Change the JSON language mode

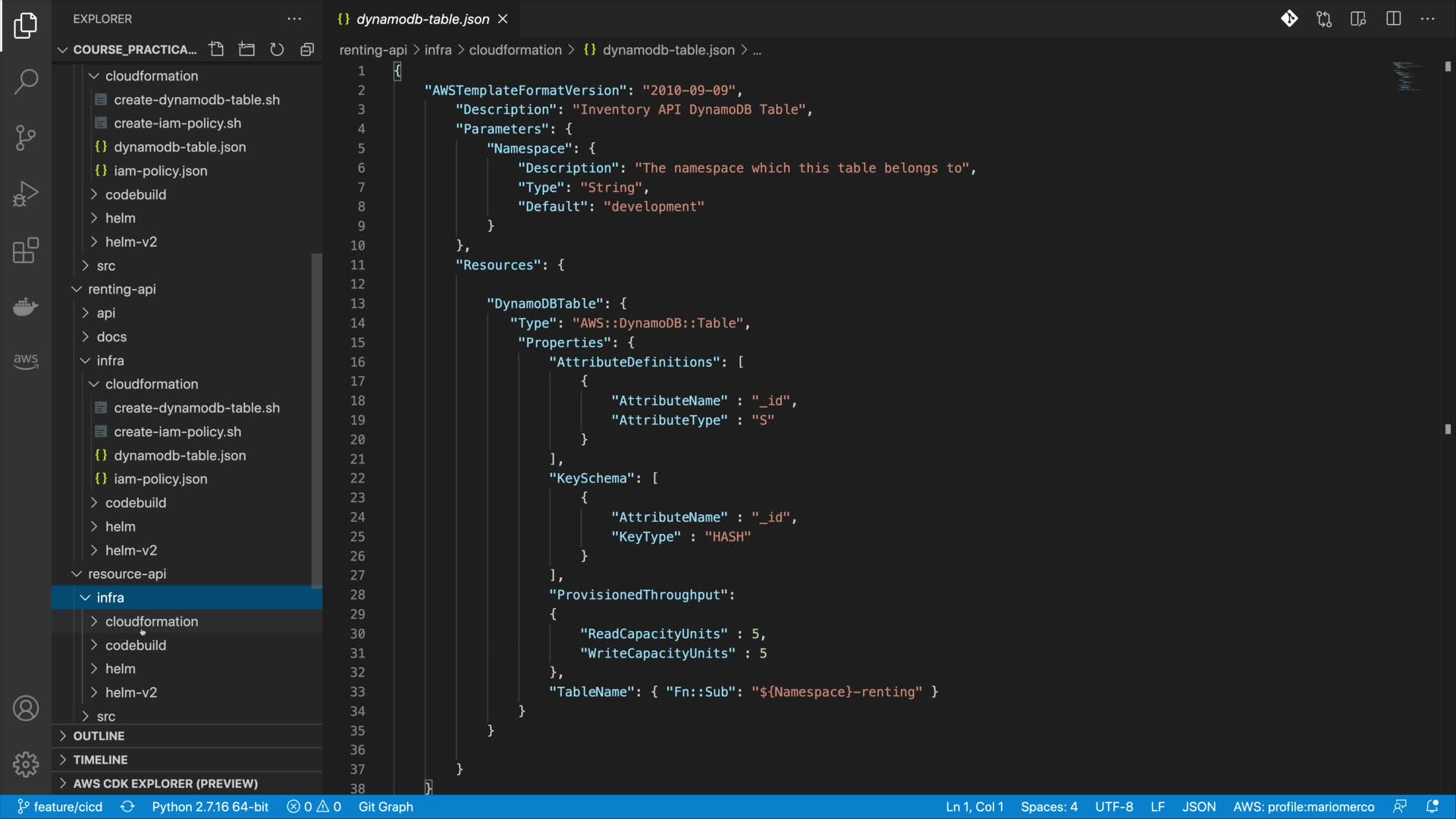click(1198, 807)
